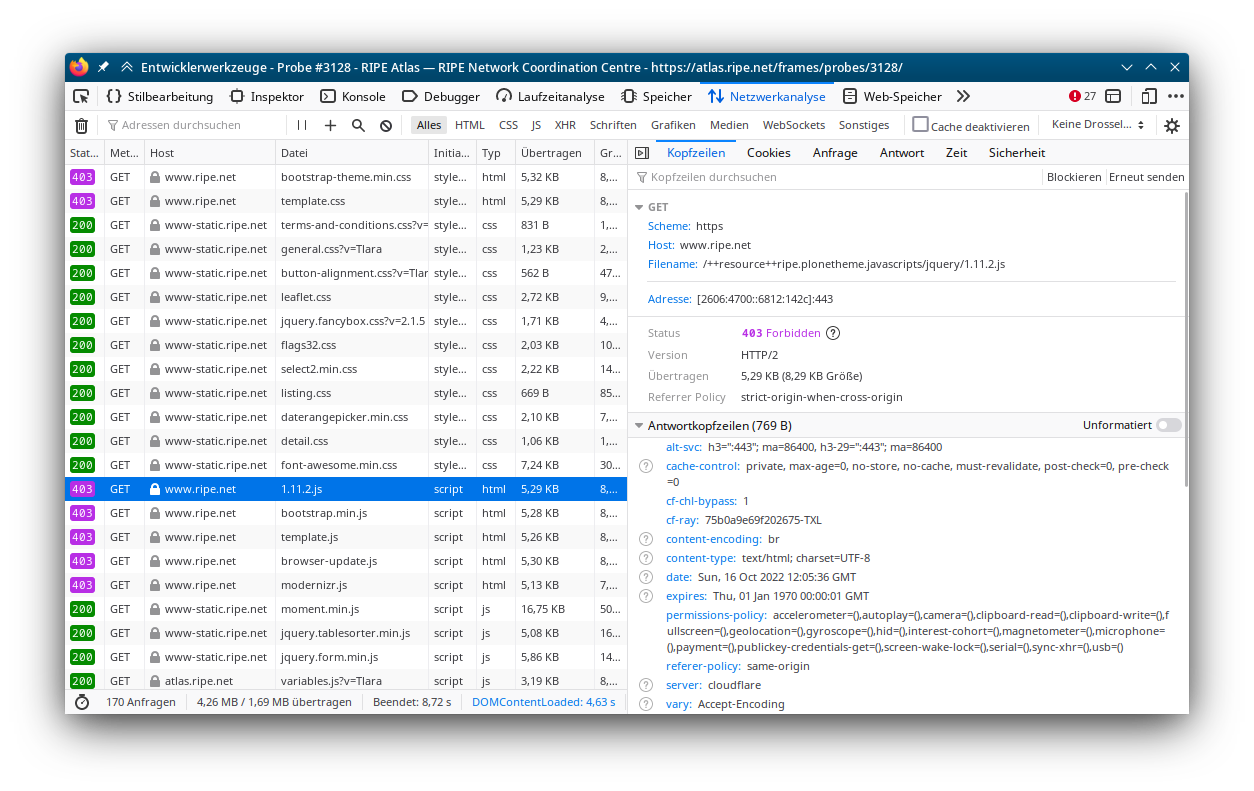Viewport: 1254px width, 791px height.
Task: Open help icon for expires header
Action: point(646,597)
